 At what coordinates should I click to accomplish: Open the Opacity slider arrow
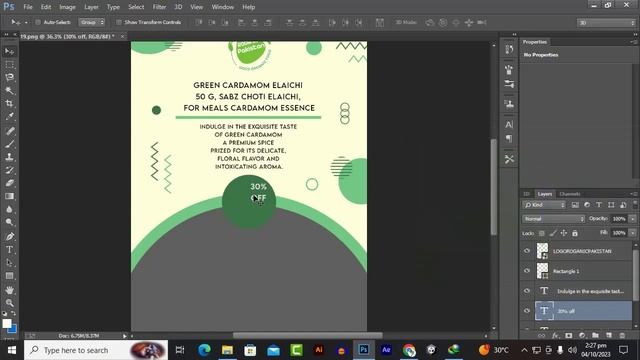632,219
